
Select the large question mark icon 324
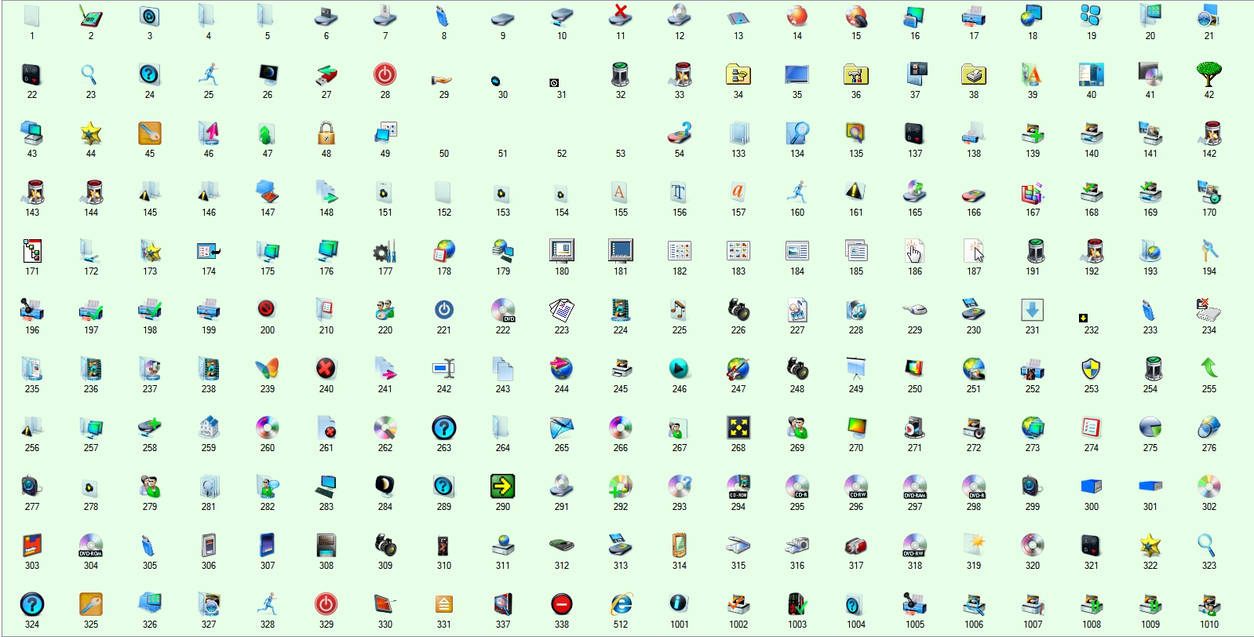pos(32,605)
